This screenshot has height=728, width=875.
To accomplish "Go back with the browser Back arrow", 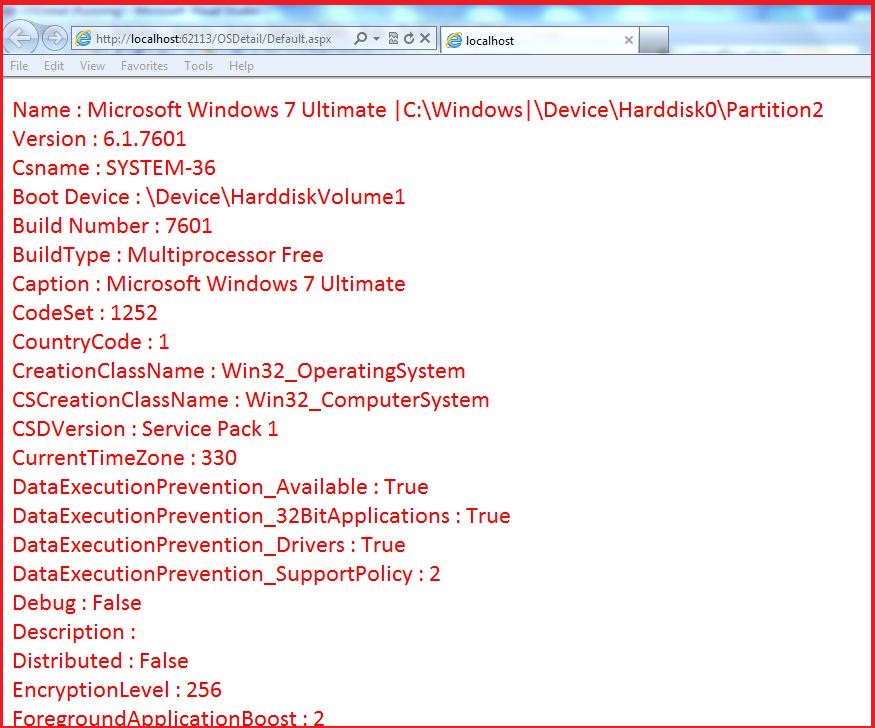I will coord(21,38).
